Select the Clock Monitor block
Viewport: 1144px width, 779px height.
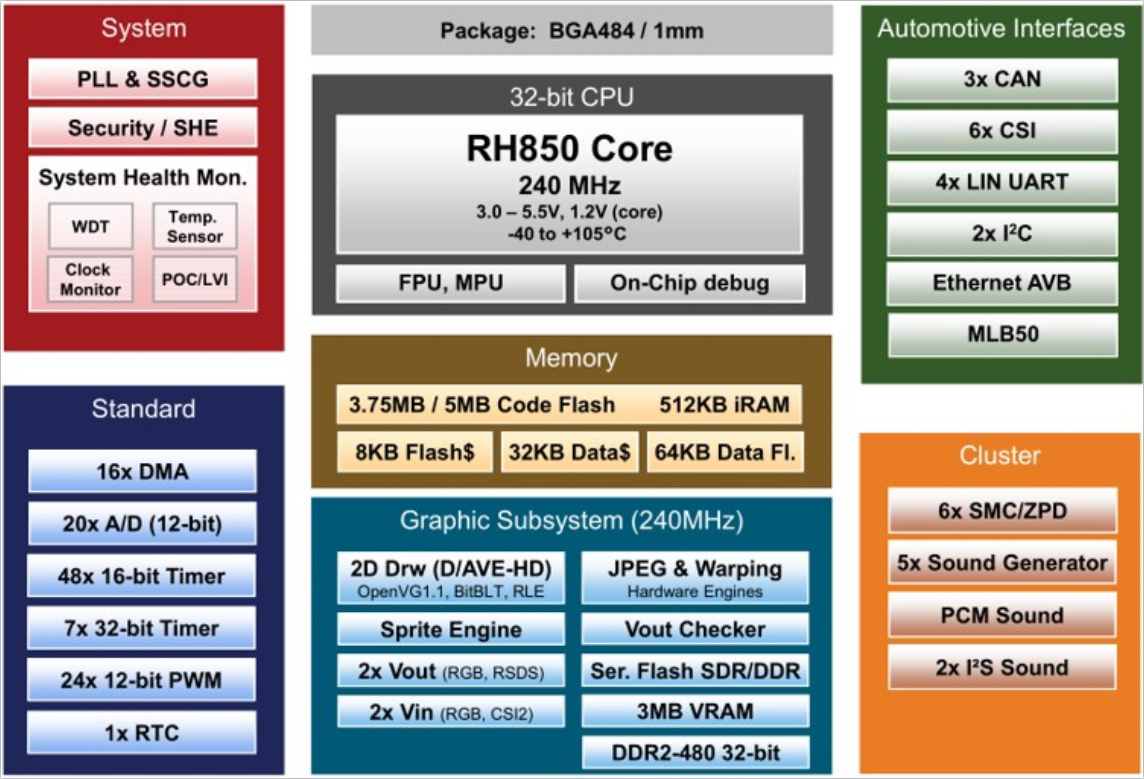tap(89, 281)
